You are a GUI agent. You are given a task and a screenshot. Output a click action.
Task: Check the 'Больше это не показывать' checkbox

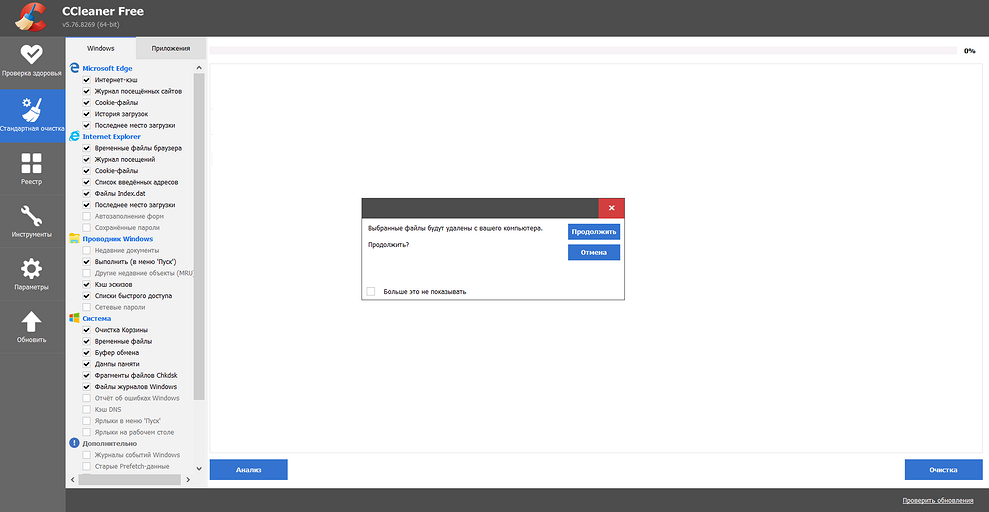[x=371, y=291]
